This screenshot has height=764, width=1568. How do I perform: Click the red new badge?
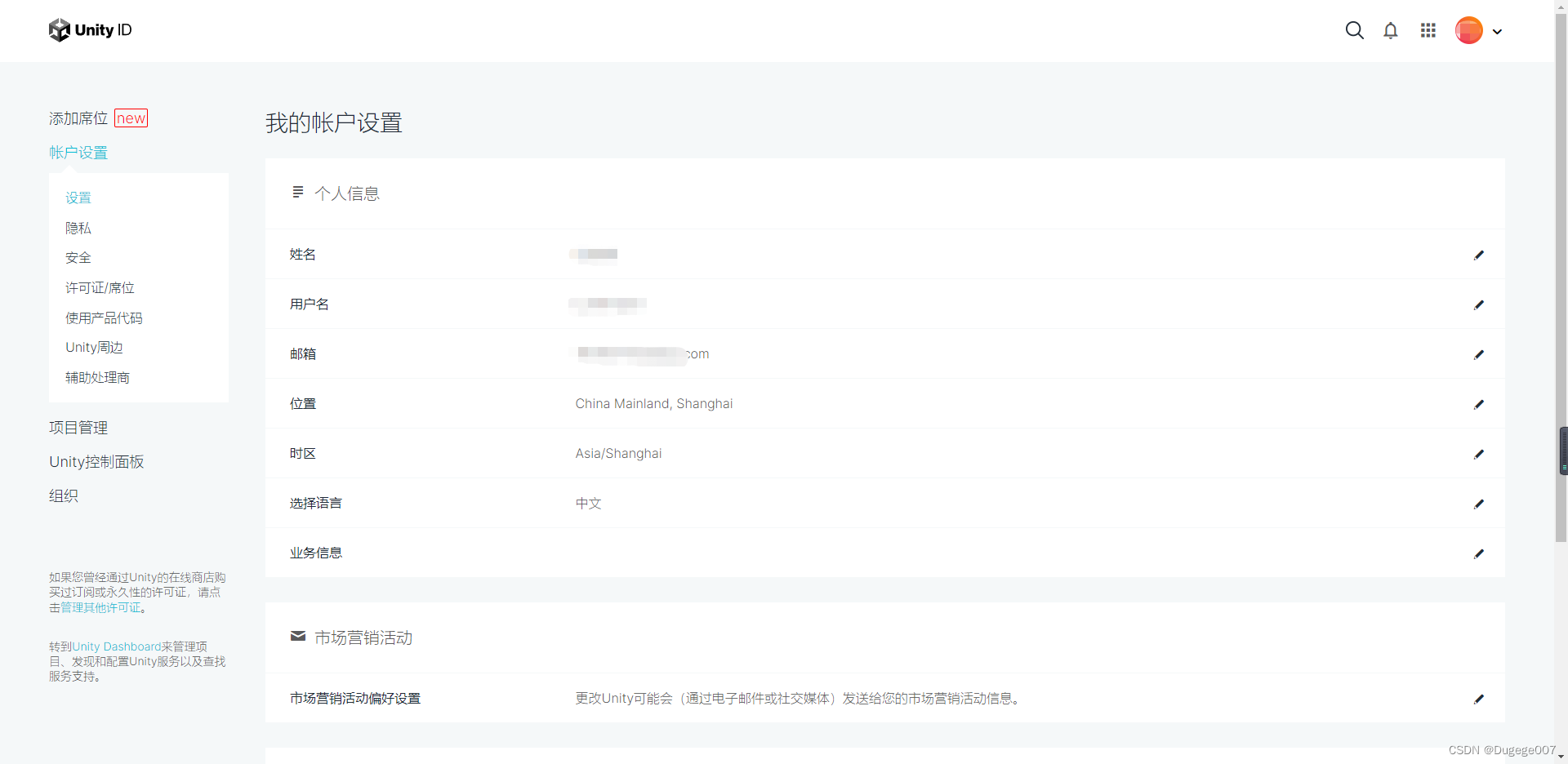131,118
